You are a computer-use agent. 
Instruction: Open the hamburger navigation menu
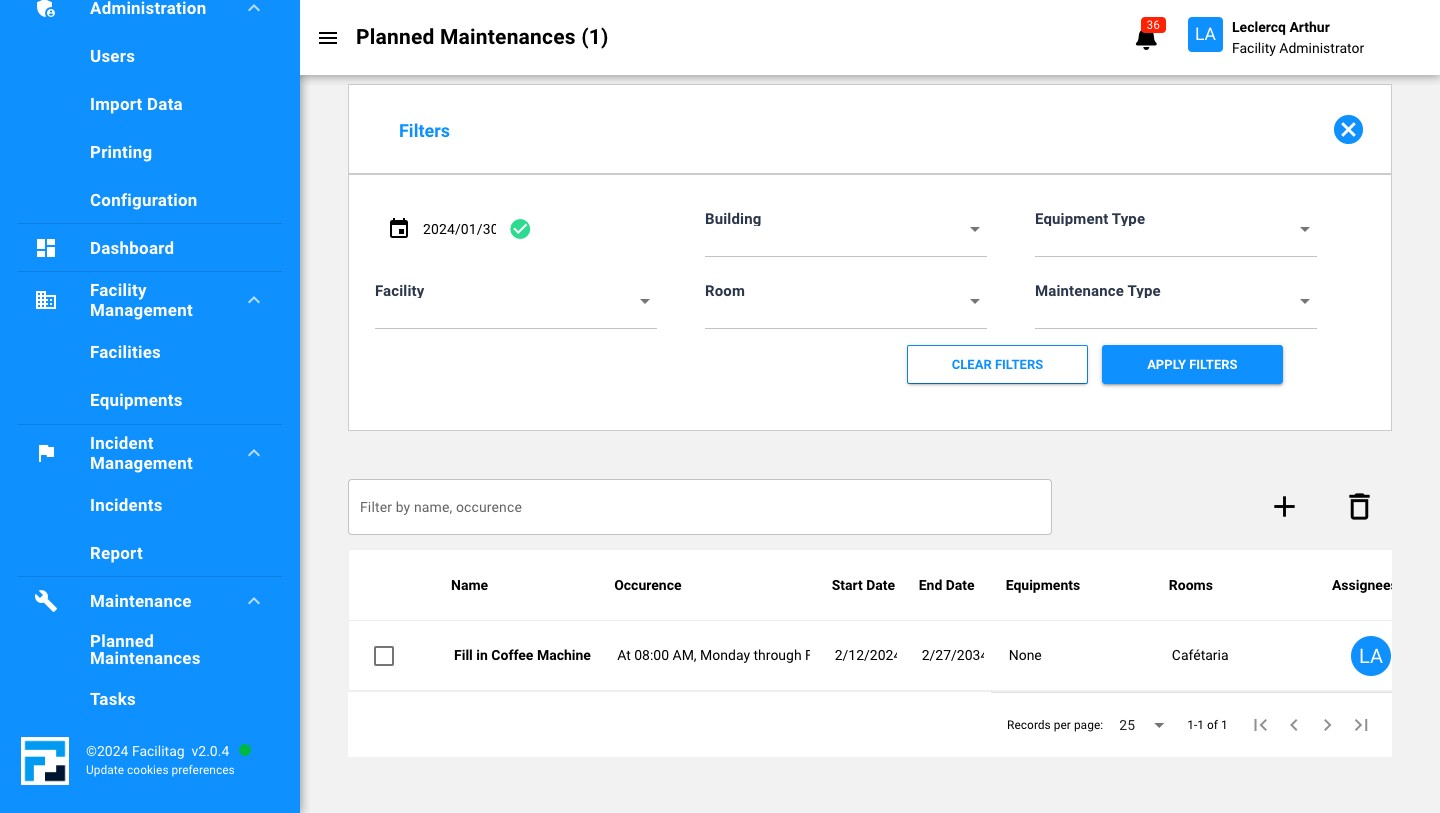point(327,38)
